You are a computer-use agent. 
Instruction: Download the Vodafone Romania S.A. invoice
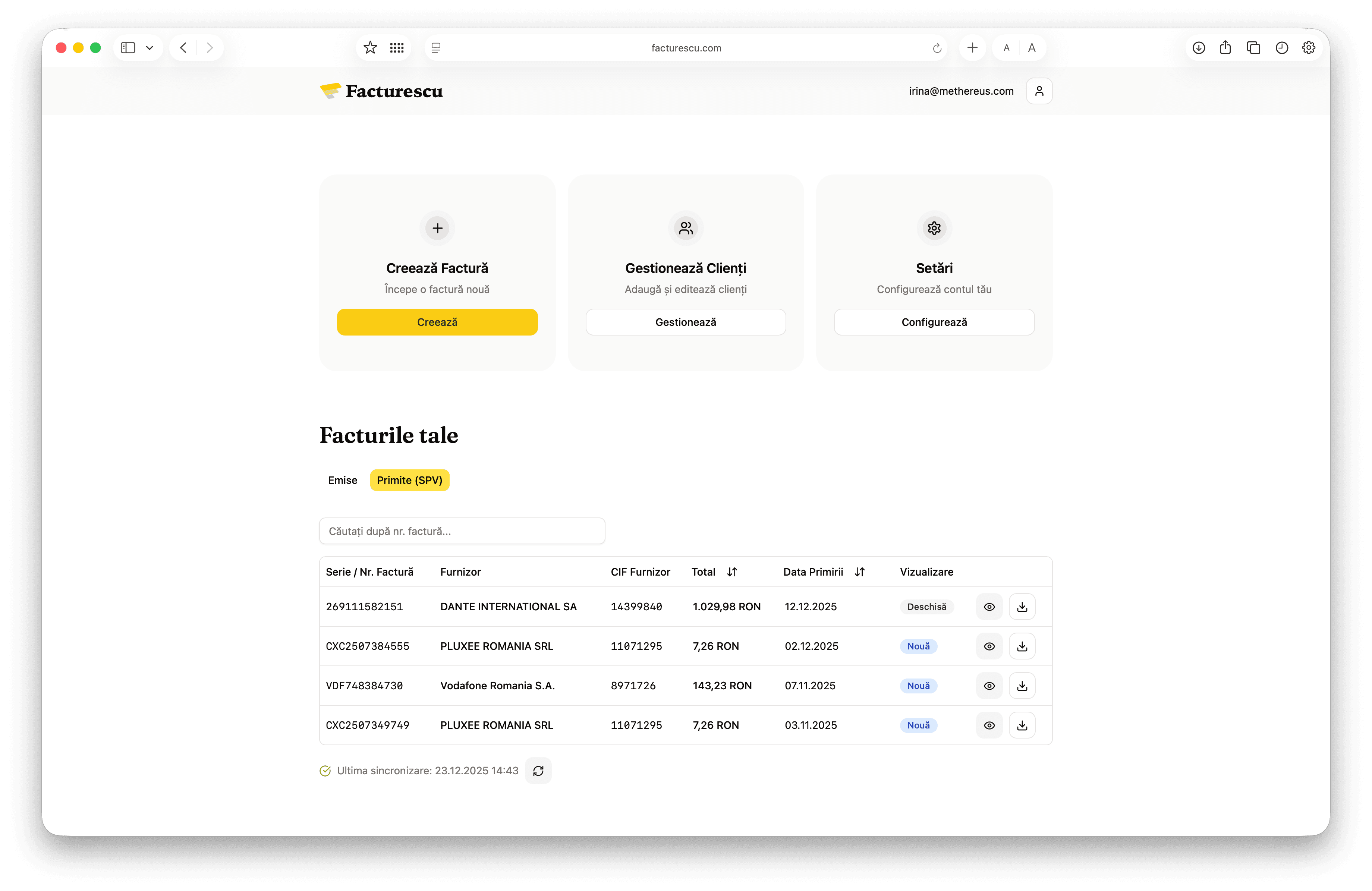(x=1022, y=685)
